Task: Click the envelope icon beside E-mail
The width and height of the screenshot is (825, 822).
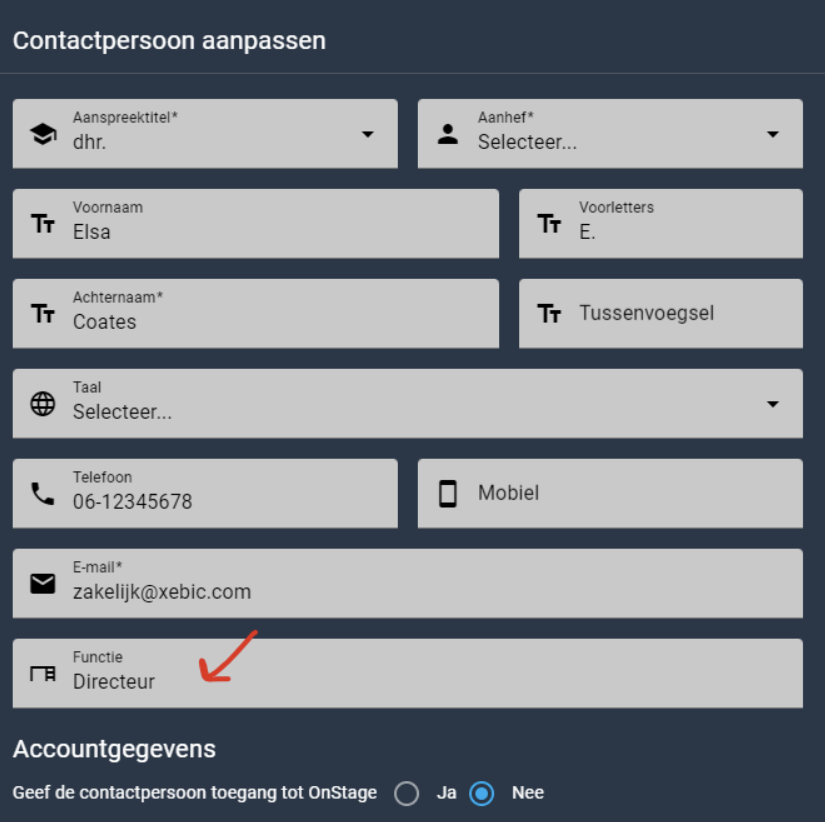Action: [43, 584]
